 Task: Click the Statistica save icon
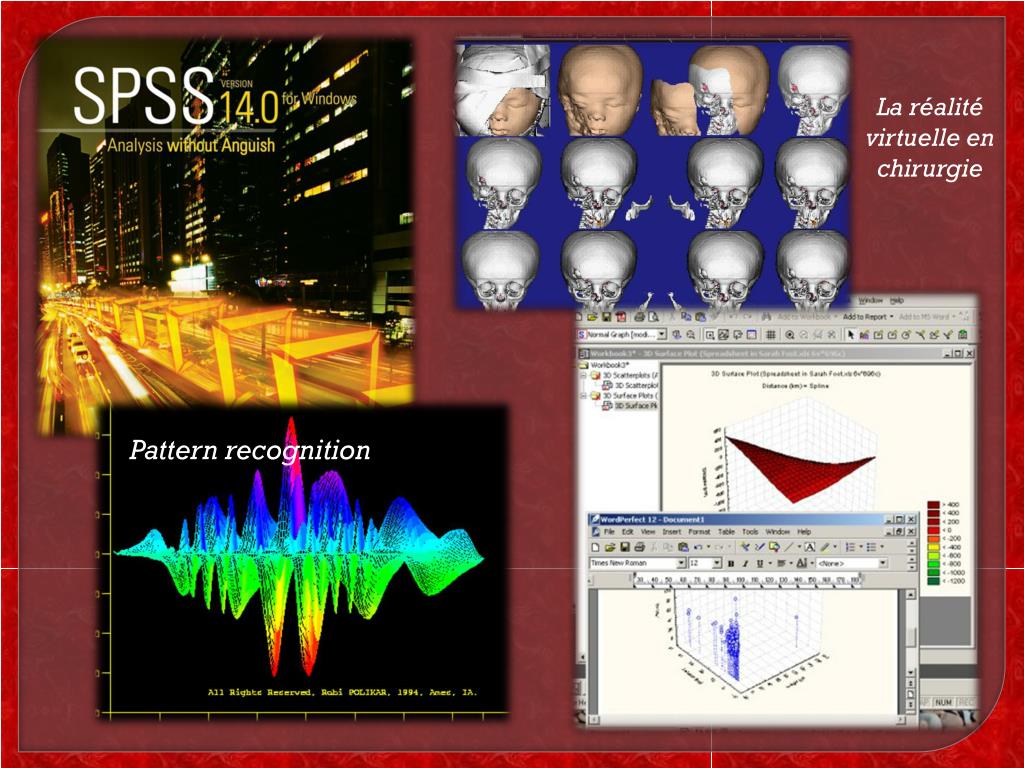(x=607, y=317)
